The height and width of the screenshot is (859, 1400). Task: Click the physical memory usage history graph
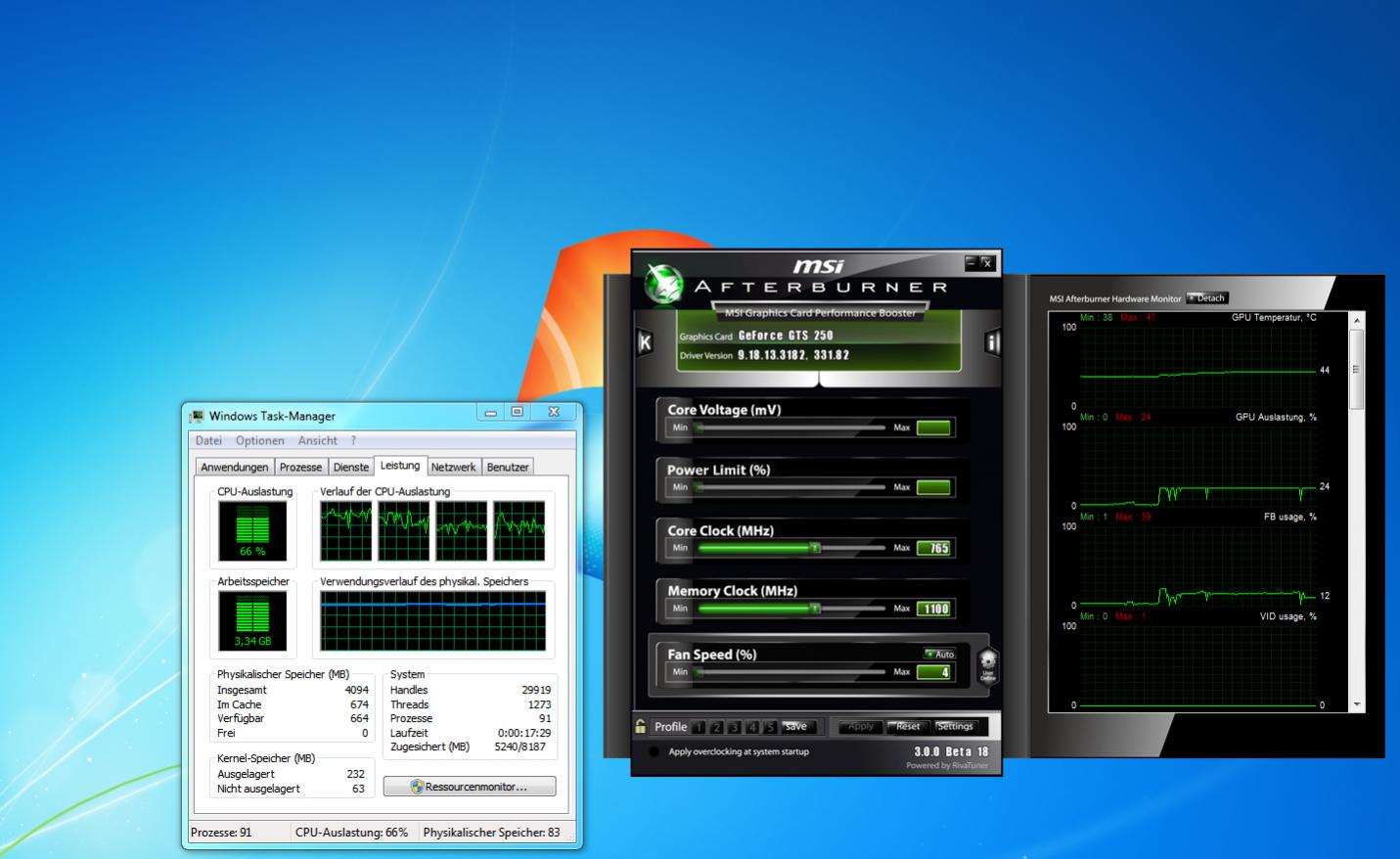433,621
